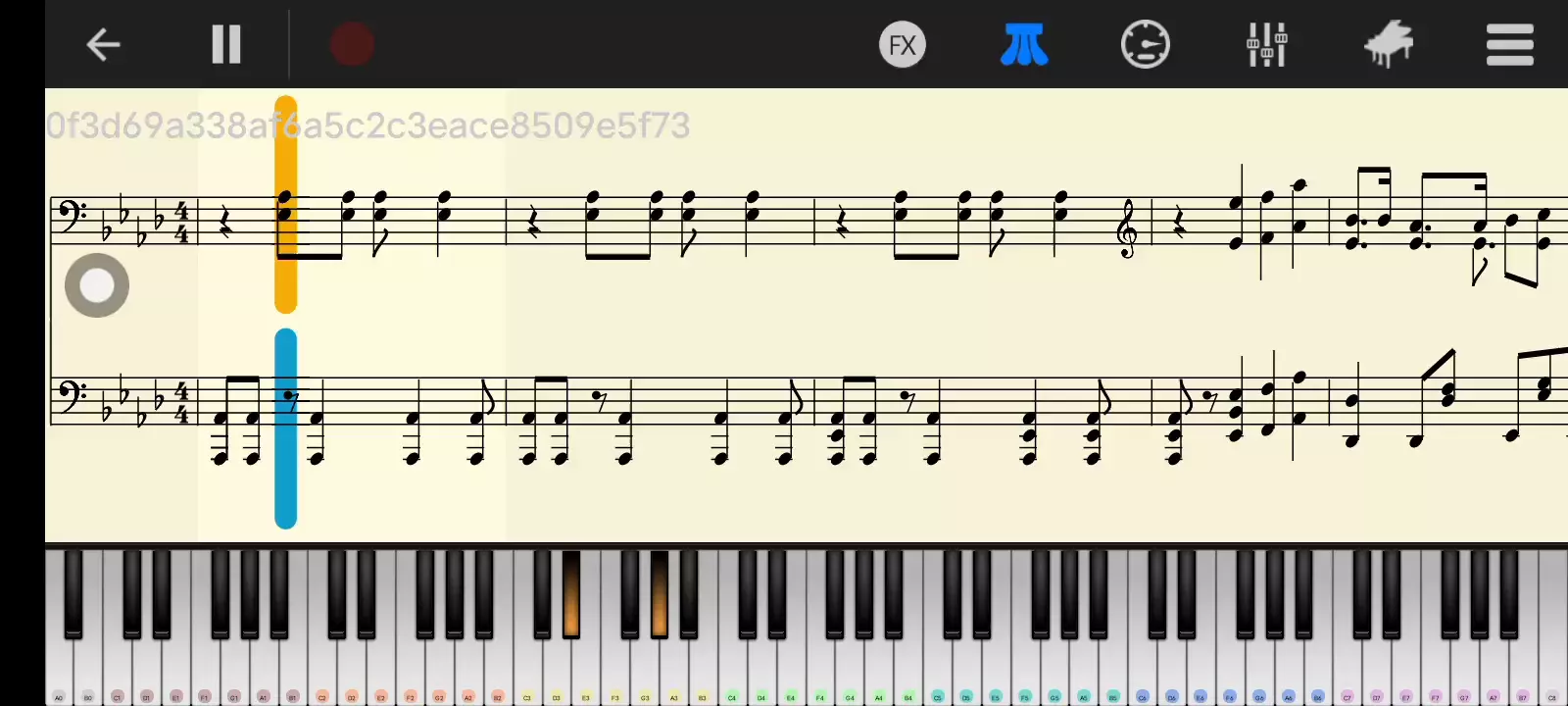Open the mixer sliders settings
Image resolution: width=1568 pixels, height=706 pixels.
[1267, 44]
